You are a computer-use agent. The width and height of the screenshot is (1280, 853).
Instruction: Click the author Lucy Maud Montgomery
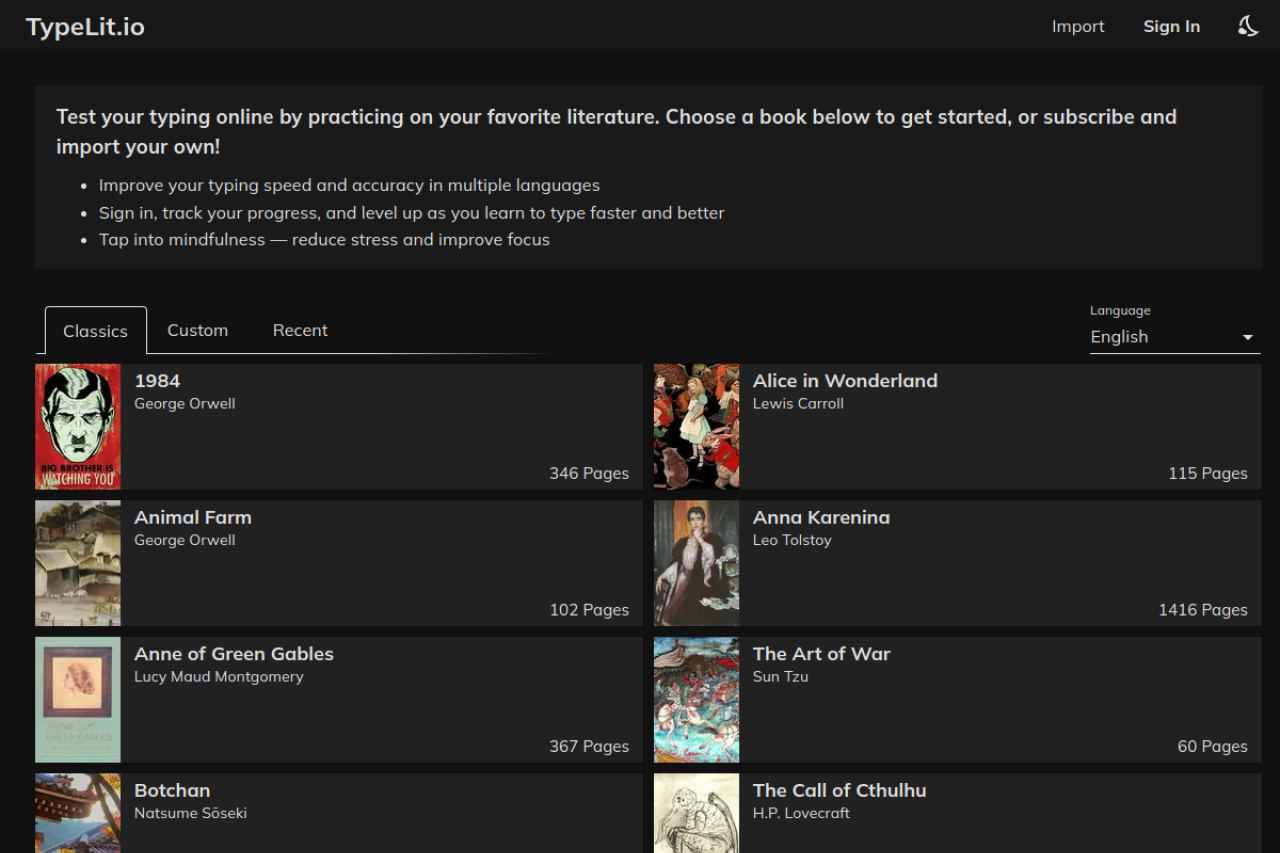tap(219, 677)
